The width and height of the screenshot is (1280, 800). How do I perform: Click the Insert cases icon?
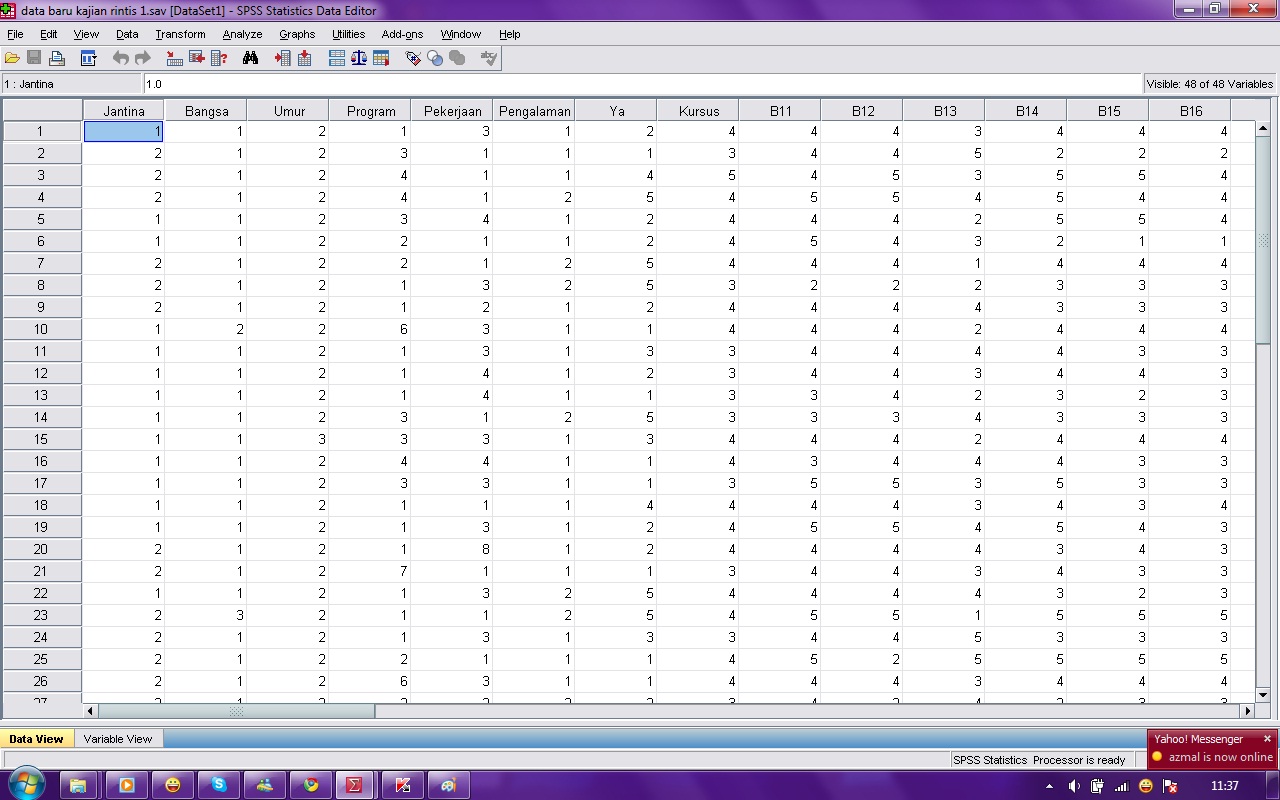click(x=283, y=58)
